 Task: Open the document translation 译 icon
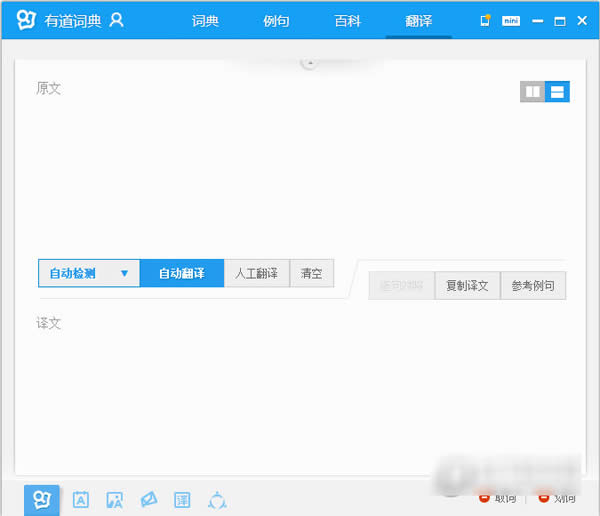tap(182, 500)
